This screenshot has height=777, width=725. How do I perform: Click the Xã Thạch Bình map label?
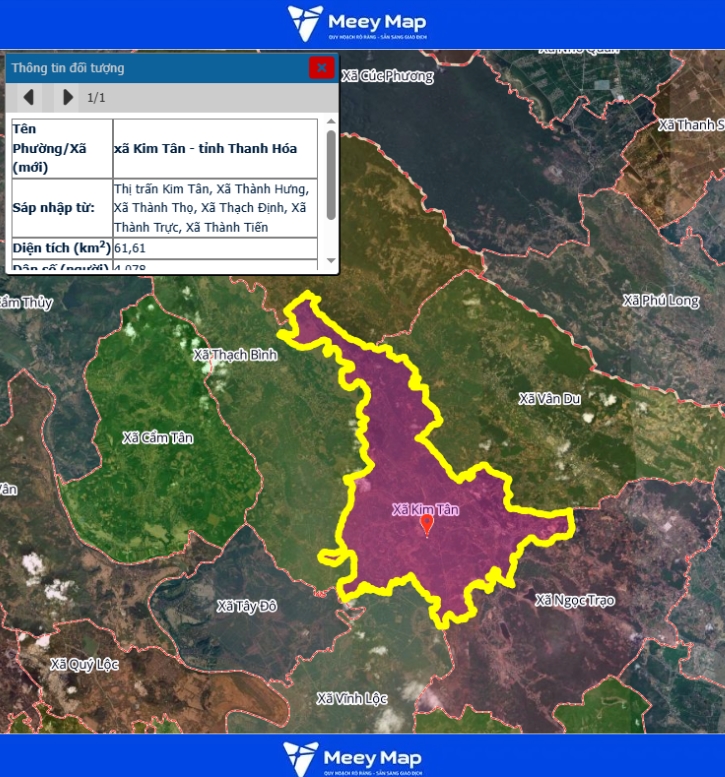tap(235, 355)
